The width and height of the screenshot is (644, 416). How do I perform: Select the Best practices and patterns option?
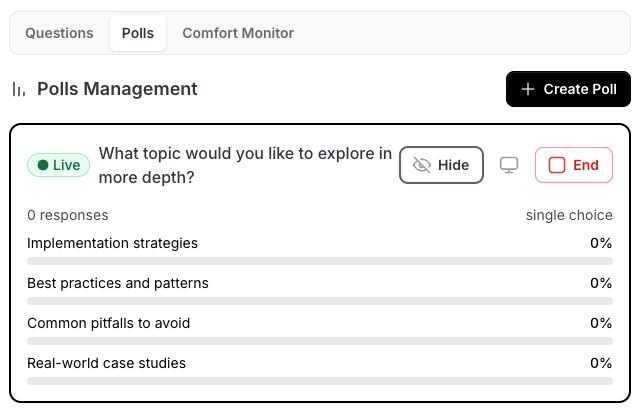pos(118,283)
